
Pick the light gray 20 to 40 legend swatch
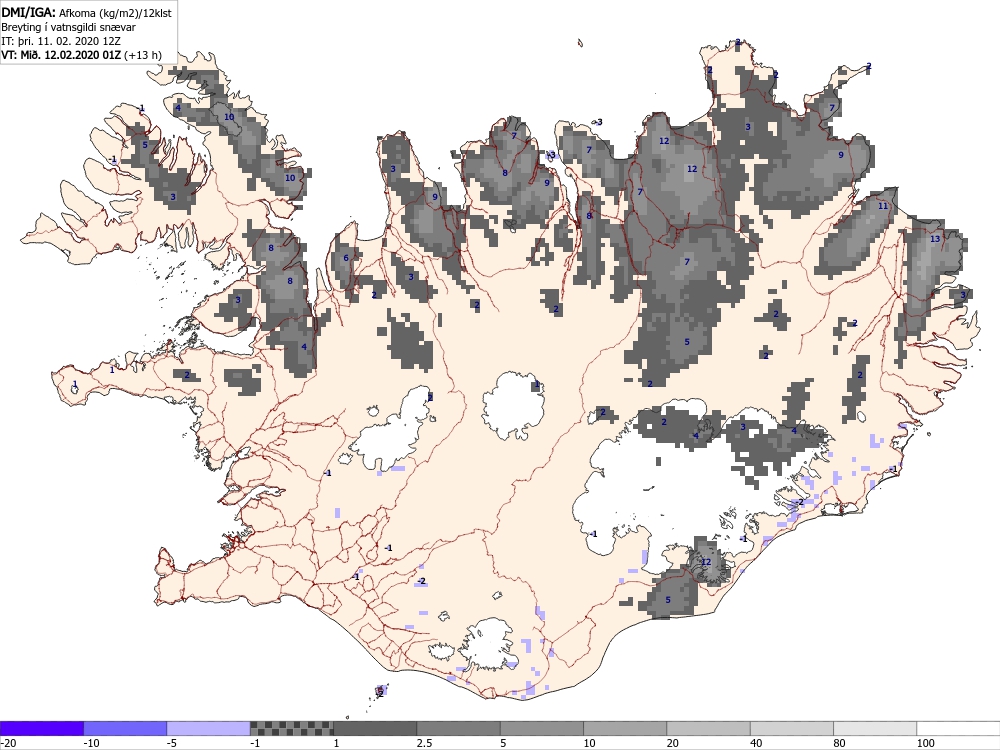click(709, 728)
